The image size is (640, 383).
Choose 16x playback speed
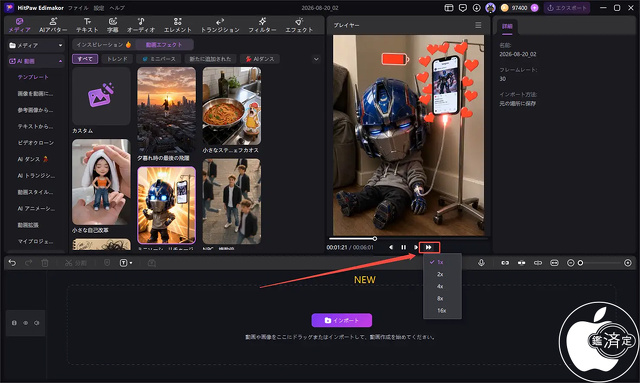pyautogui.click(x=442, y=311)
